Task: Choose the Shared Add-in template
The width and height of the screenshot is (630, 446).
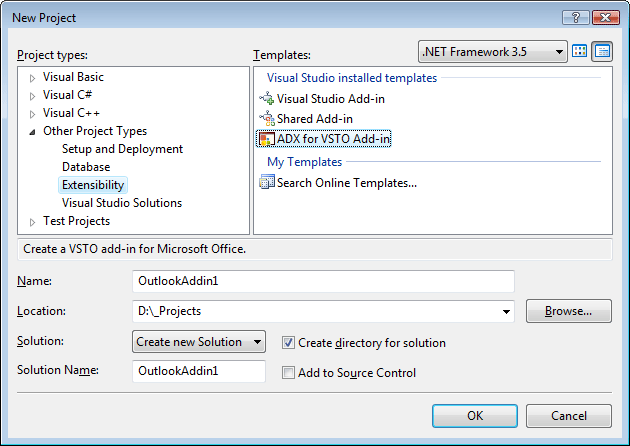Action: click(315, 119)
